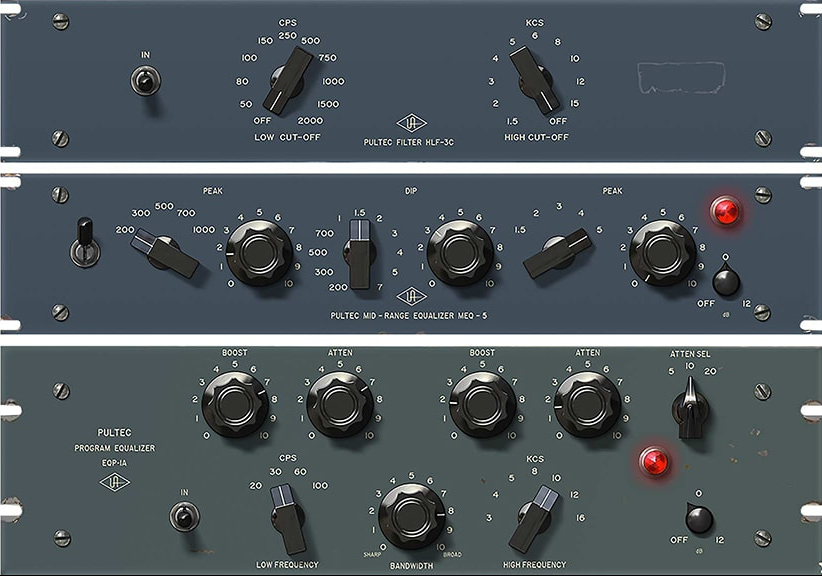
Task: Click the SHARP bandwidth label
Action: point(372,555)
